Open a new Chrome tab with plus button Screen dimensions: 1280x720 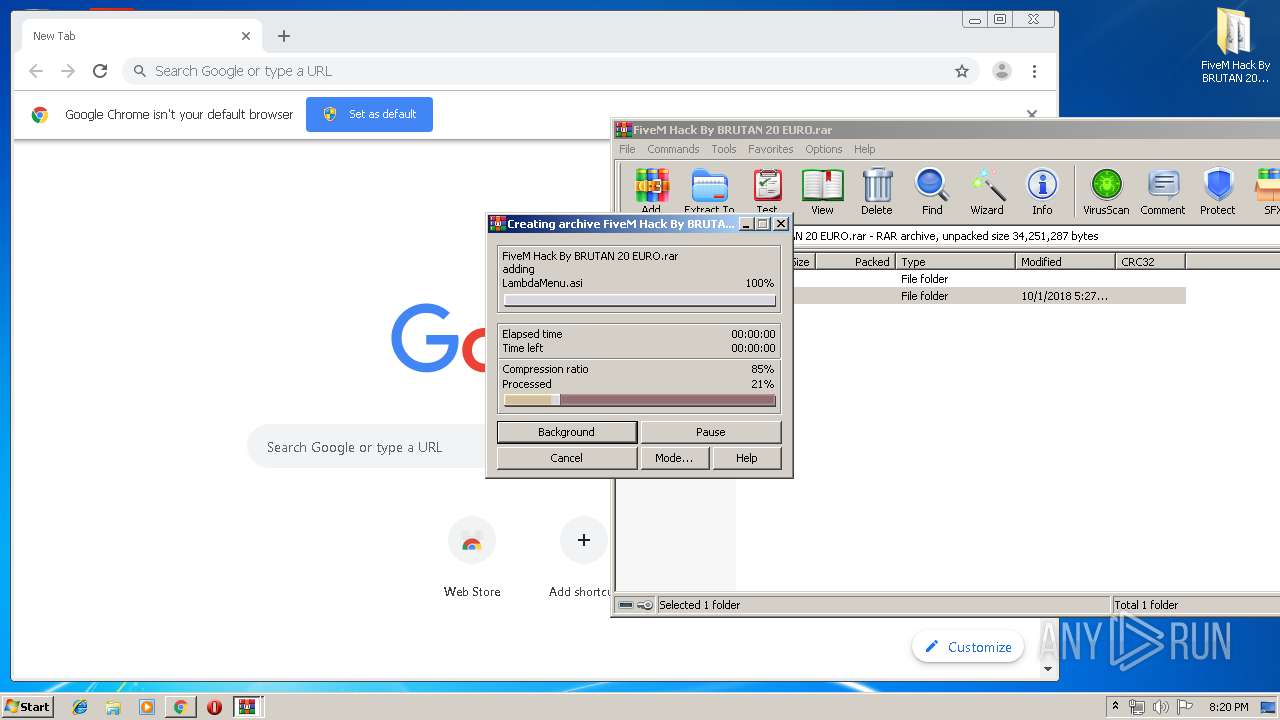pos(284,36)
